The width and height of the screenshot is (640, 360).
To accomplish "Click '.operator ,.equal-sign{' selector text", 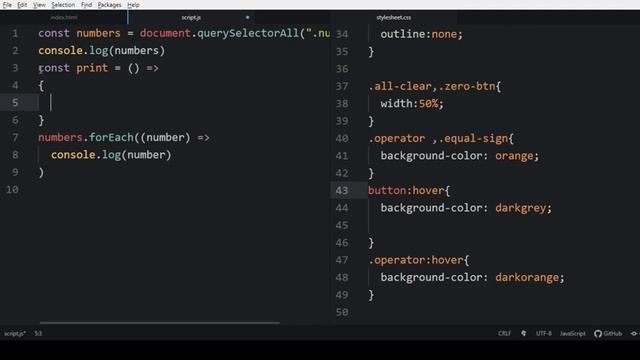I will [x=441, y=138].
